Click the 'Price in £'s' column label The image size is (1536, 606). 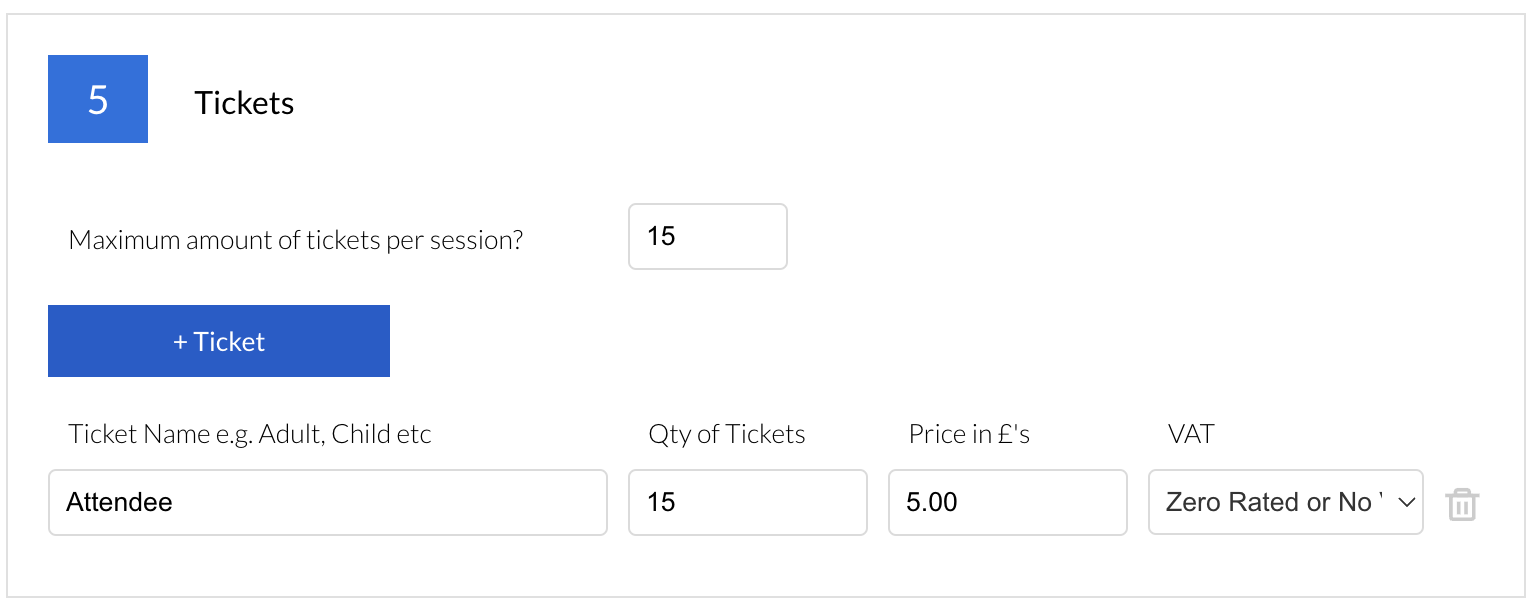(969, 434)
